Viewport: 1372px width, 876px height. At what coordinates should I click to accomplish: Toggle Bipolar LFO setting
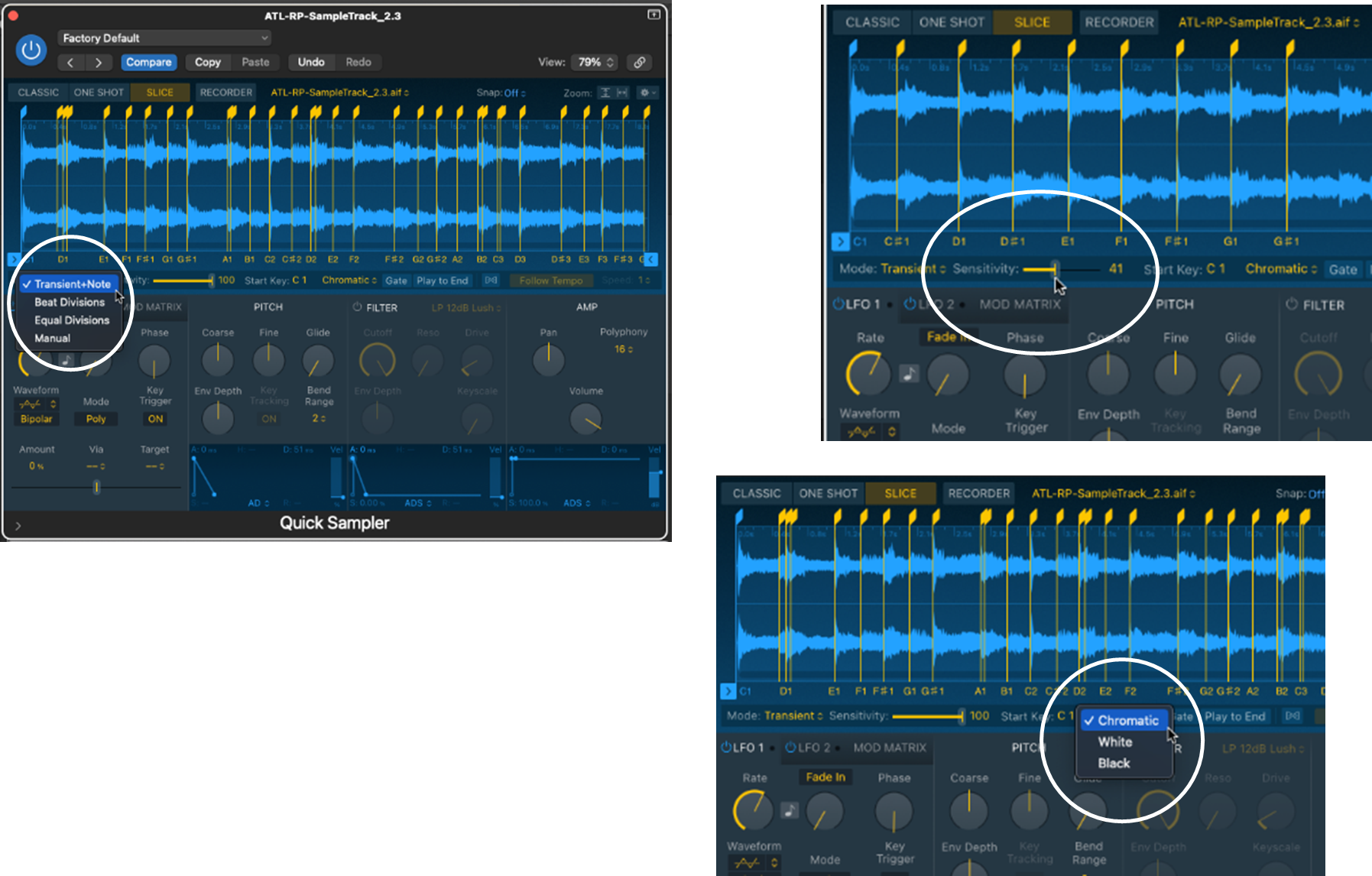pyautogui.click(x=37, y=419)
